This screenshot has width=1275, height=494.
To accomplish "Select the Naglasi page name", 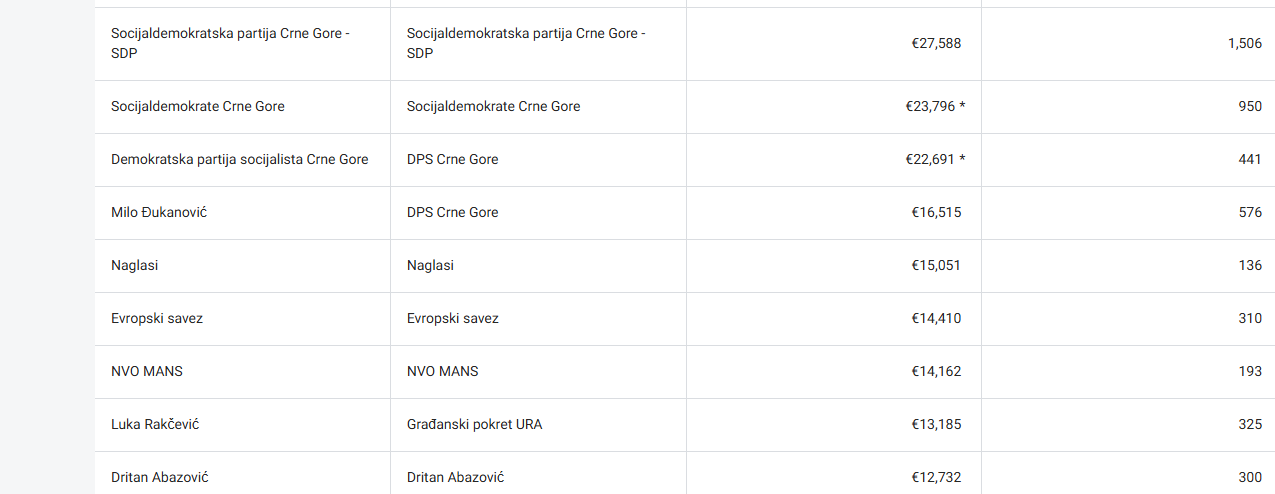I will (x=135, y=266).
